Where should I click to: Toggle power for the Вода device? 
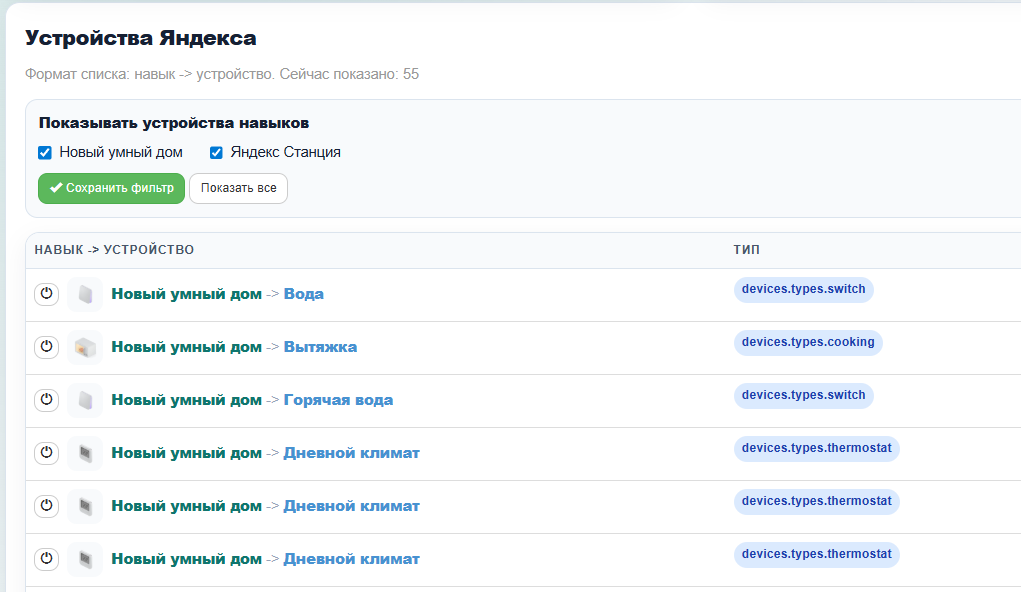(x=46, y=294)
